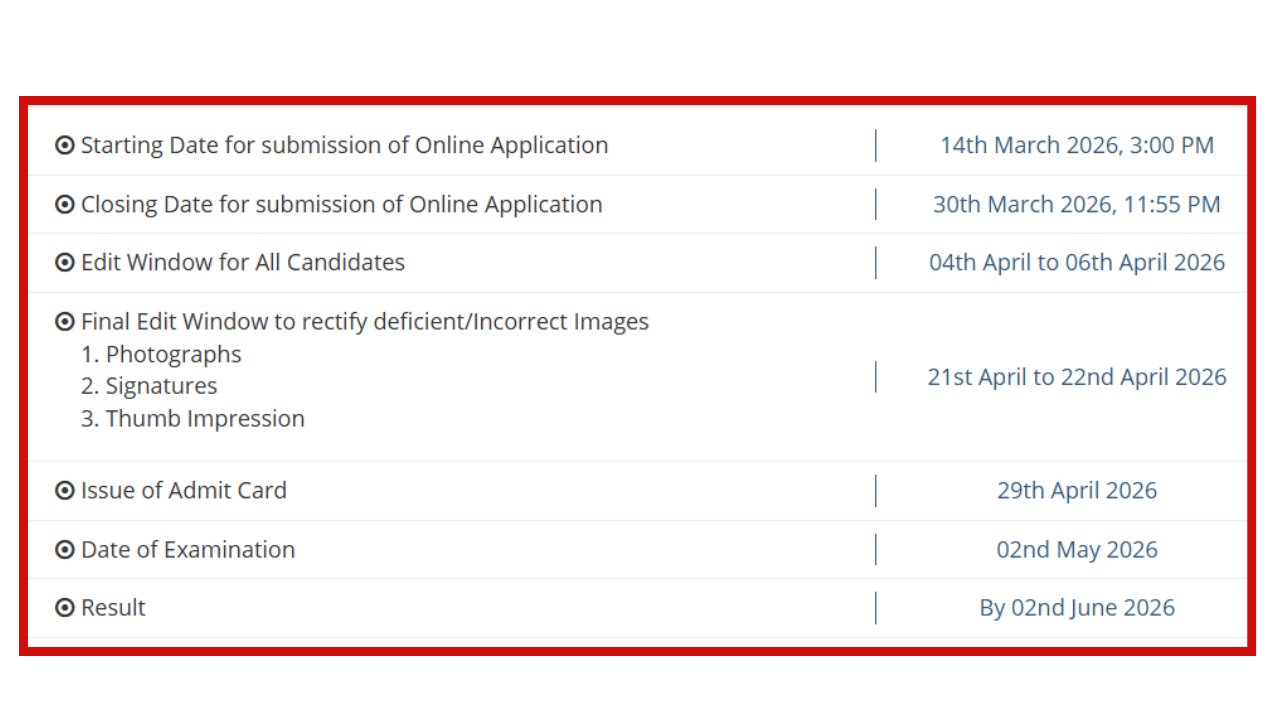Click the '29th April 2026' admit card date
This screenshot has height=720, width=1280.
click(x=1076, y=491)
